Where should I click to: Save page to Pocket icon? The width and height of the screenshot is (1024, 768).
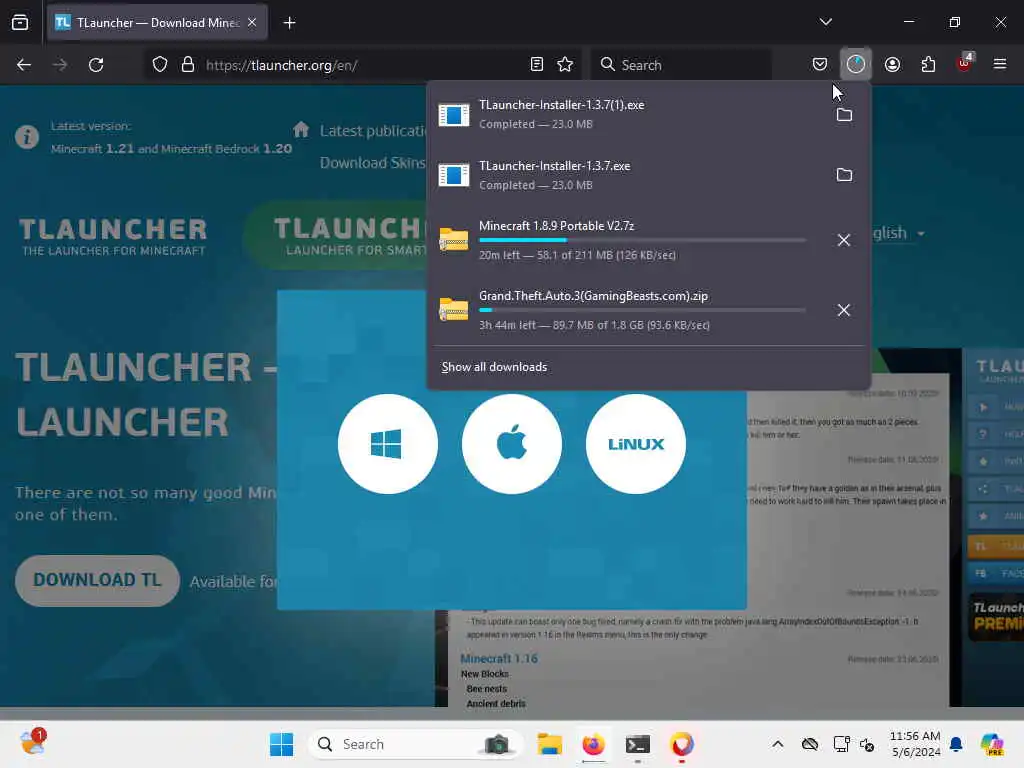820,64
